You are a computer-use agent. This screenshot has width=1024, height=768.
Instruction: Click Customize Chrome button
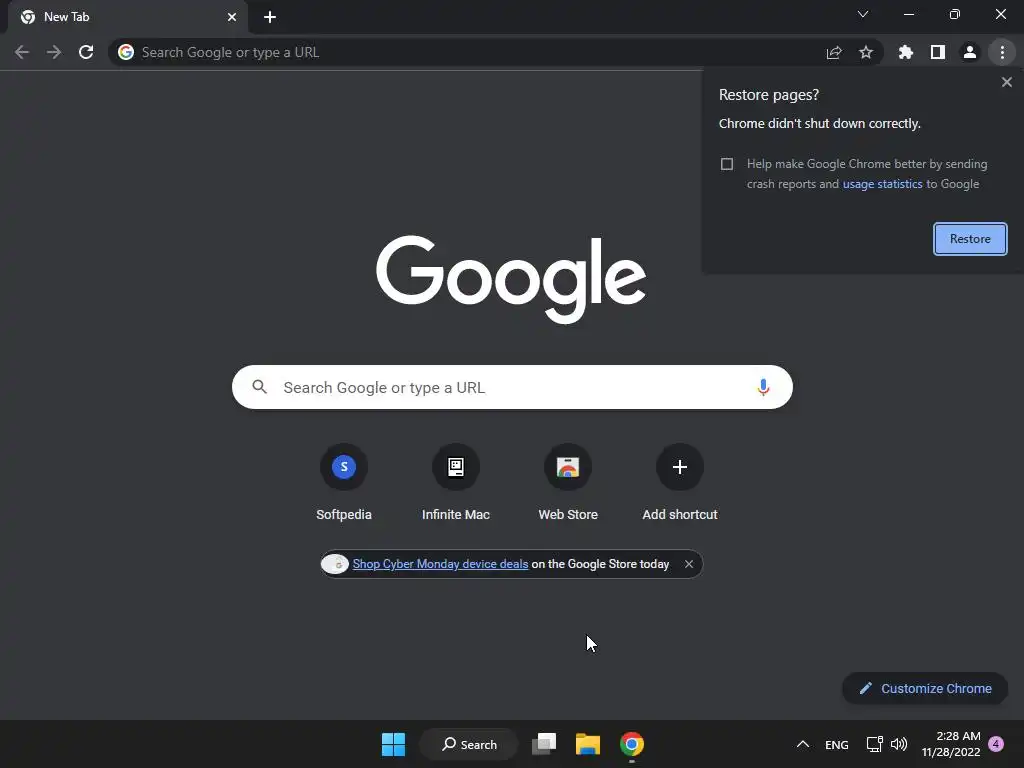(x=925, y=688)
